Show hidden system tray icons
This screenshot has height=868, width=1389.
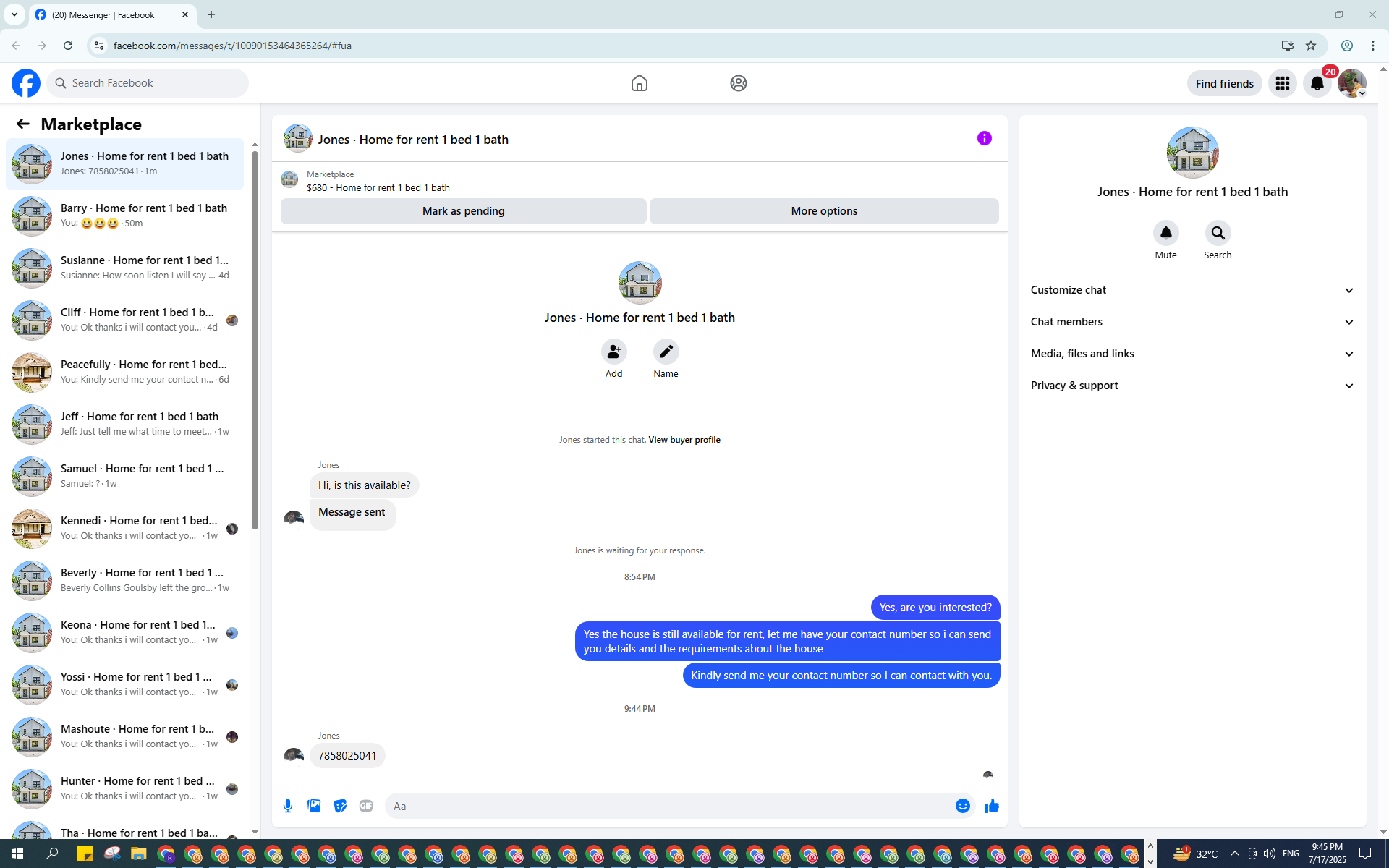(x=1235, y=854)
